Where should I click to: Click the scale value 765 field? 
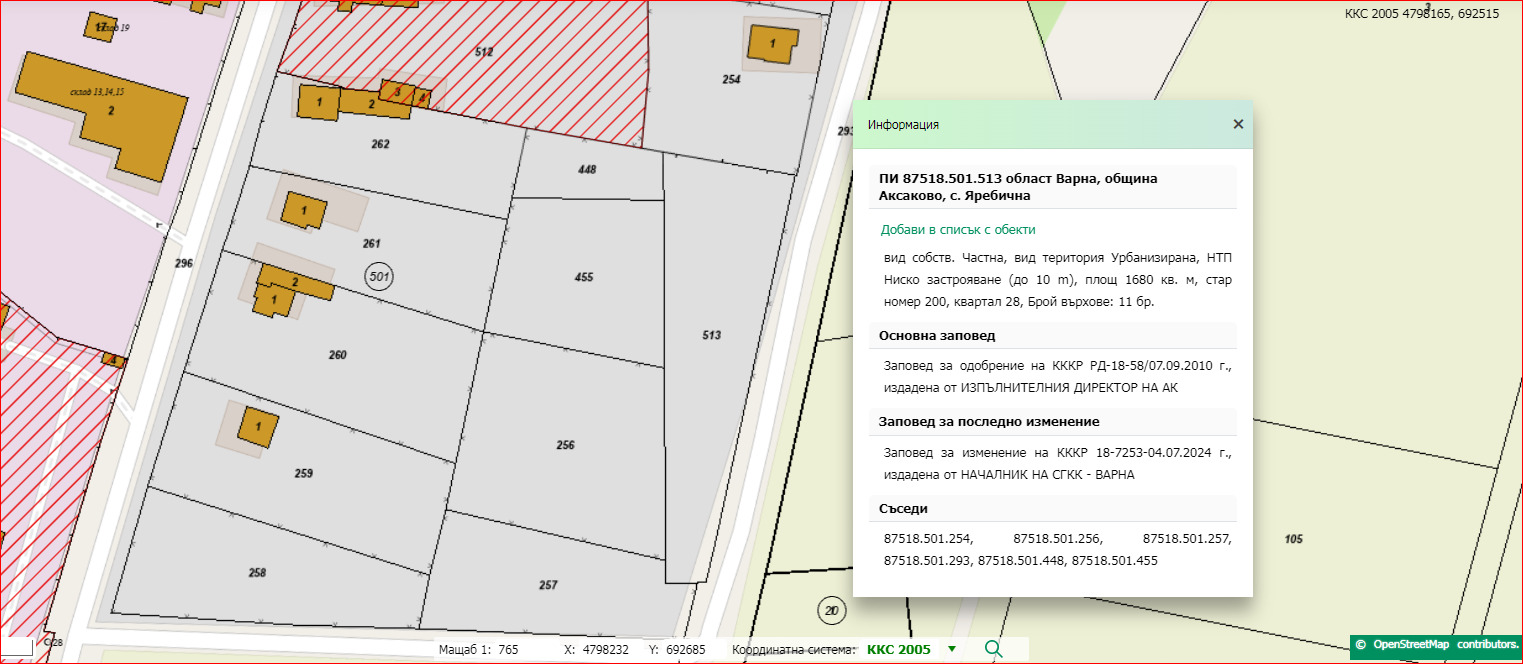pos(508,650)
